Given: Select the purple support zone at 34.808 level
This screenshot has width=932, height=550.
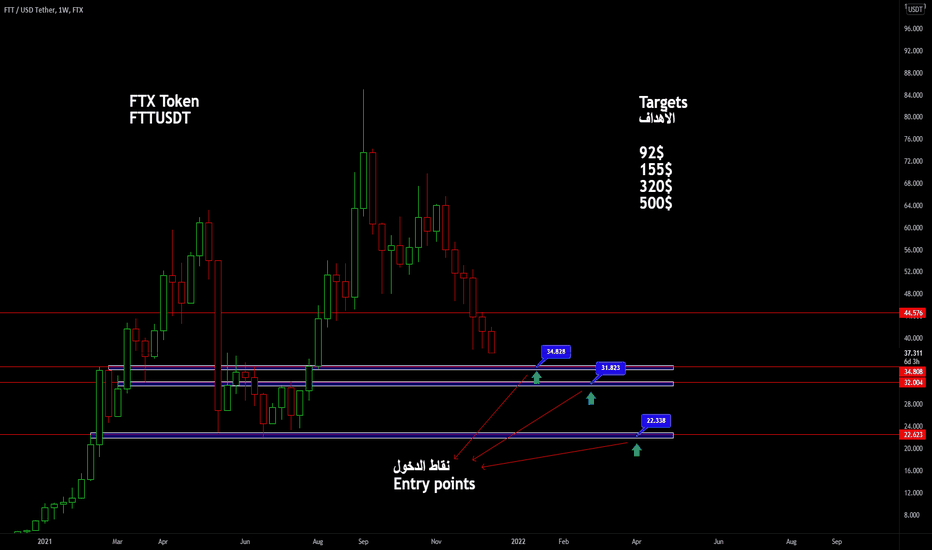Looking at the screenshot, I should pos(391,367).
